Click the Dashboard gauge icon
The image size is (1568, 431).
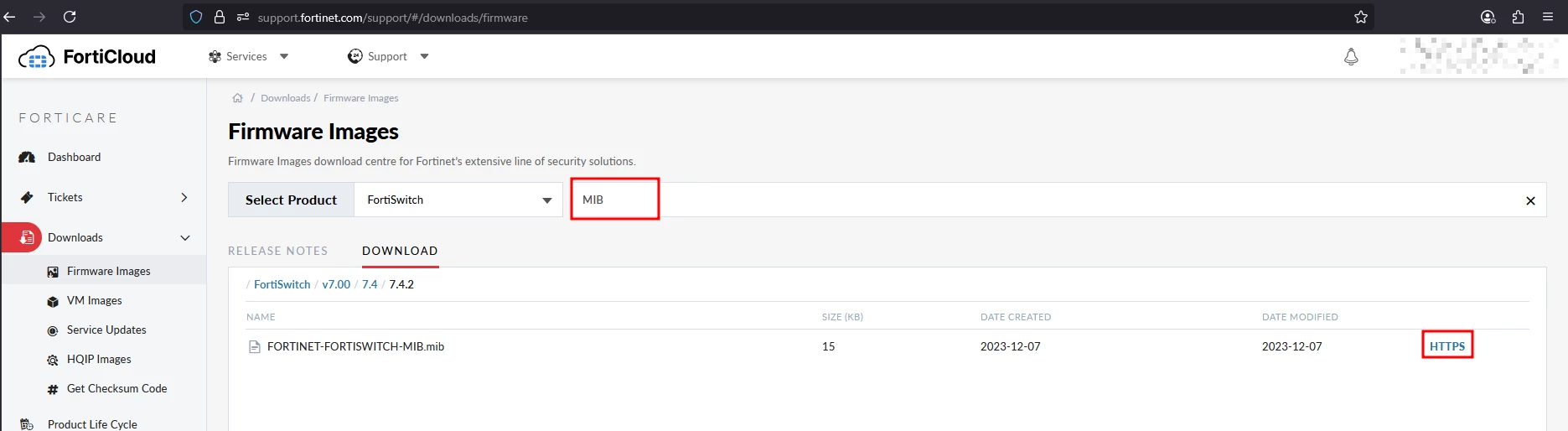click(x=28, y=157)
